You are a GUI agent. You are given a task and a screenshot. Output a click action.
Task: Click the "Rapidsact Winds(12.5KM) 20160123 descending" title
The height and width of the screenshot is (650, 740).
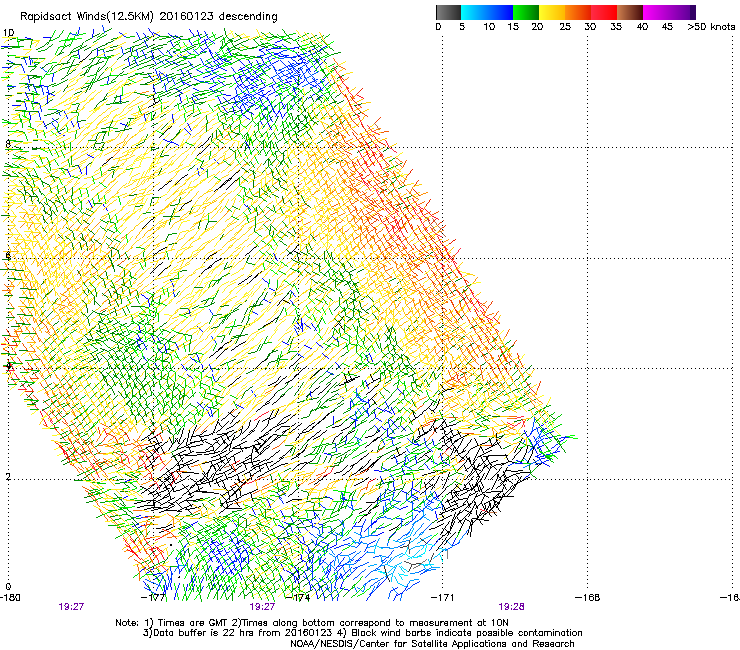[x=149, y=17]
